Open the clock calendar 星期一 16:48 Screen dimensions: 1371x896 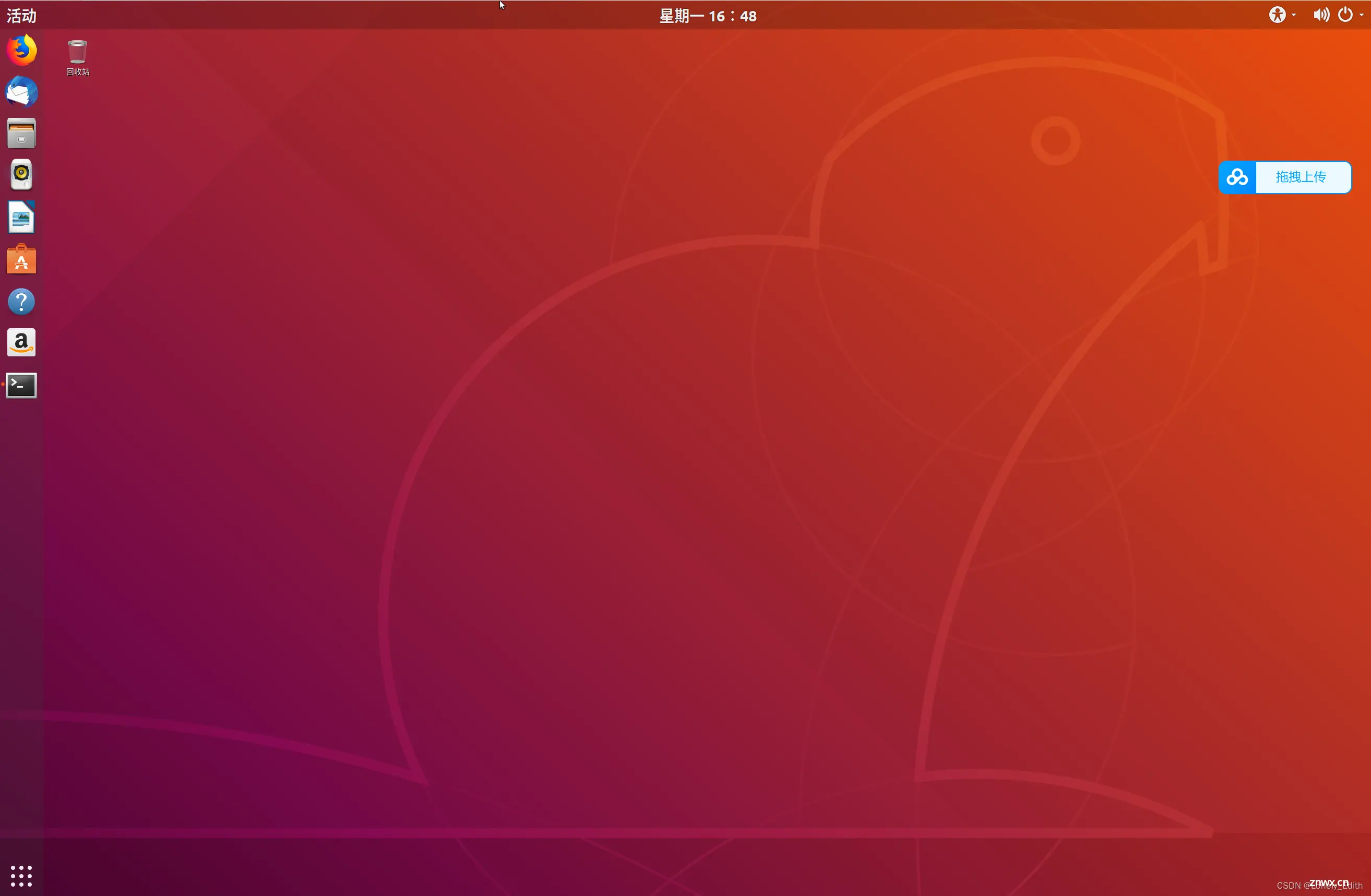tap(708, 16)
